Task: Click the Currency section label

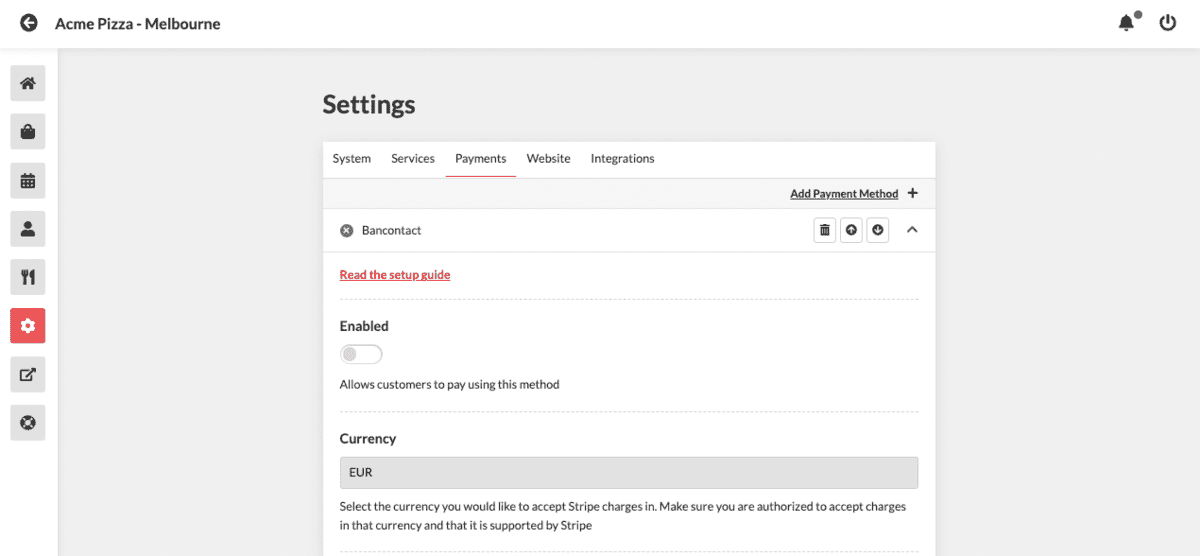Action: point(368,439)
